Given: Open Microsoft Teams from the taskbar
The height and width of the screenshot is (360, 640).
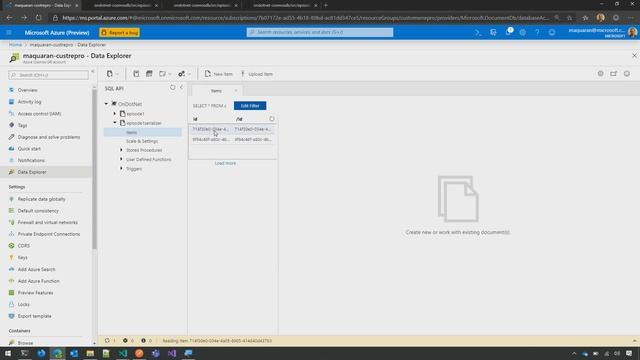Looking at the screenshot, I should [156, 353].
